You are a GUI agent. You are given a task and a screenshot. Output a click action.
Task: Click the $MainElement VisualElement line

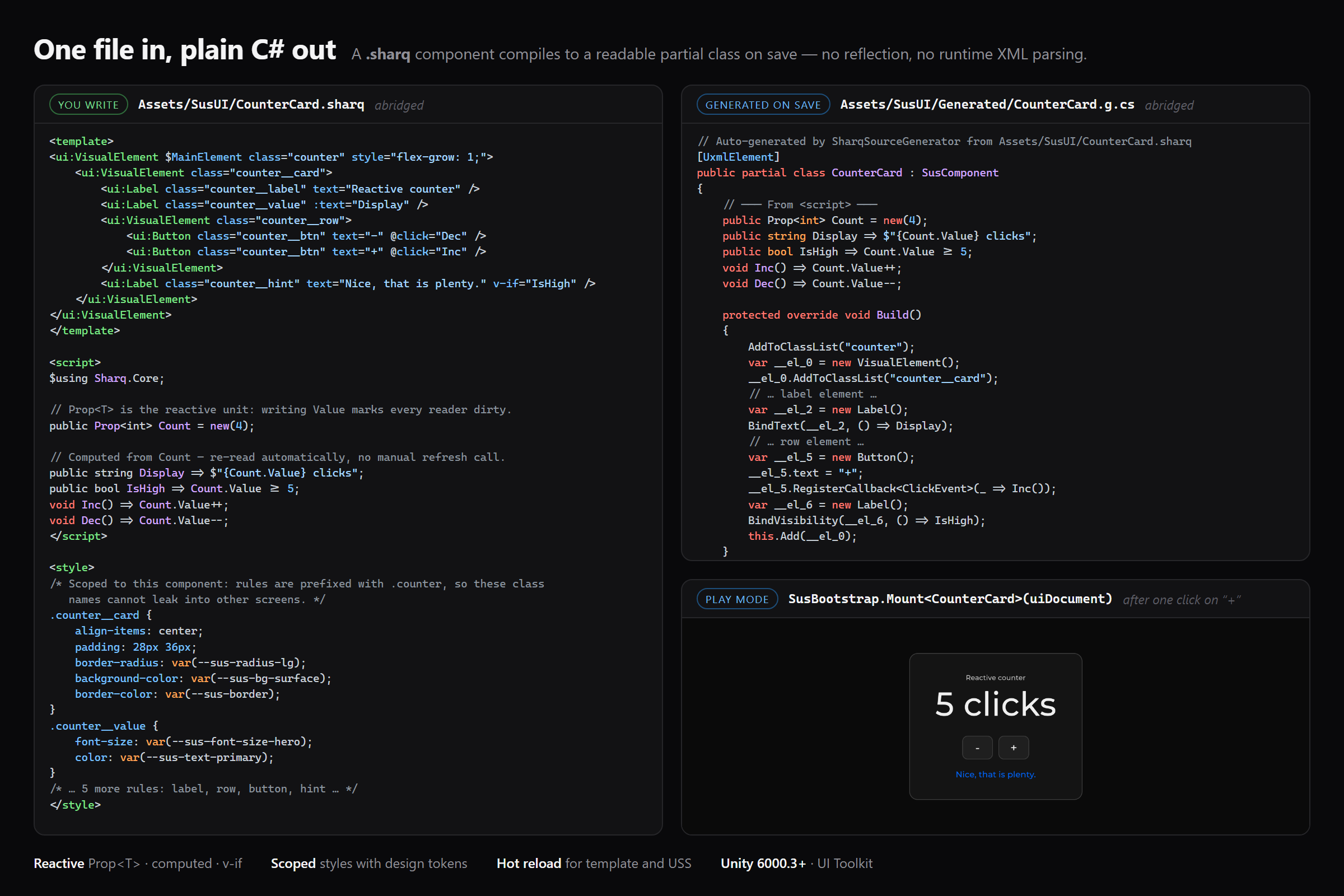click(x=272, y=157)
